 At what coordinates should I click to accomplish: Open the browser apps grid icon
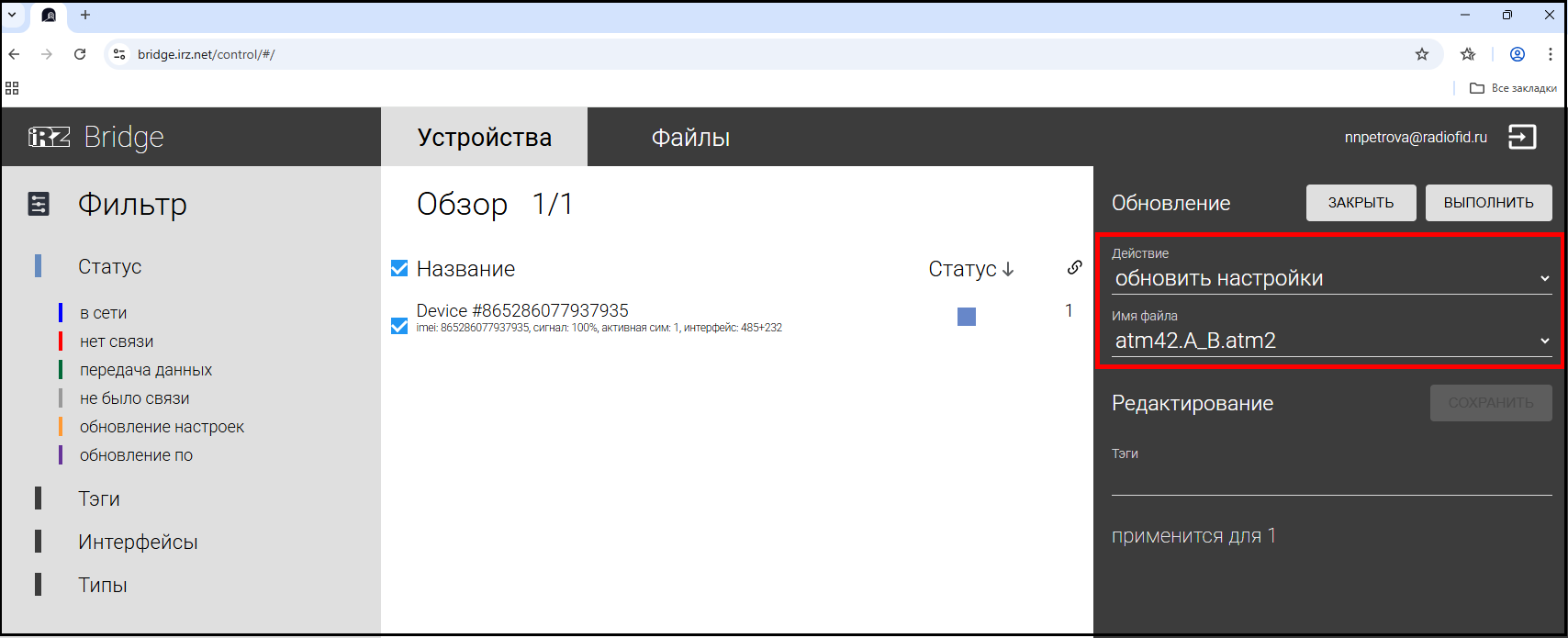tap(12, 88)
